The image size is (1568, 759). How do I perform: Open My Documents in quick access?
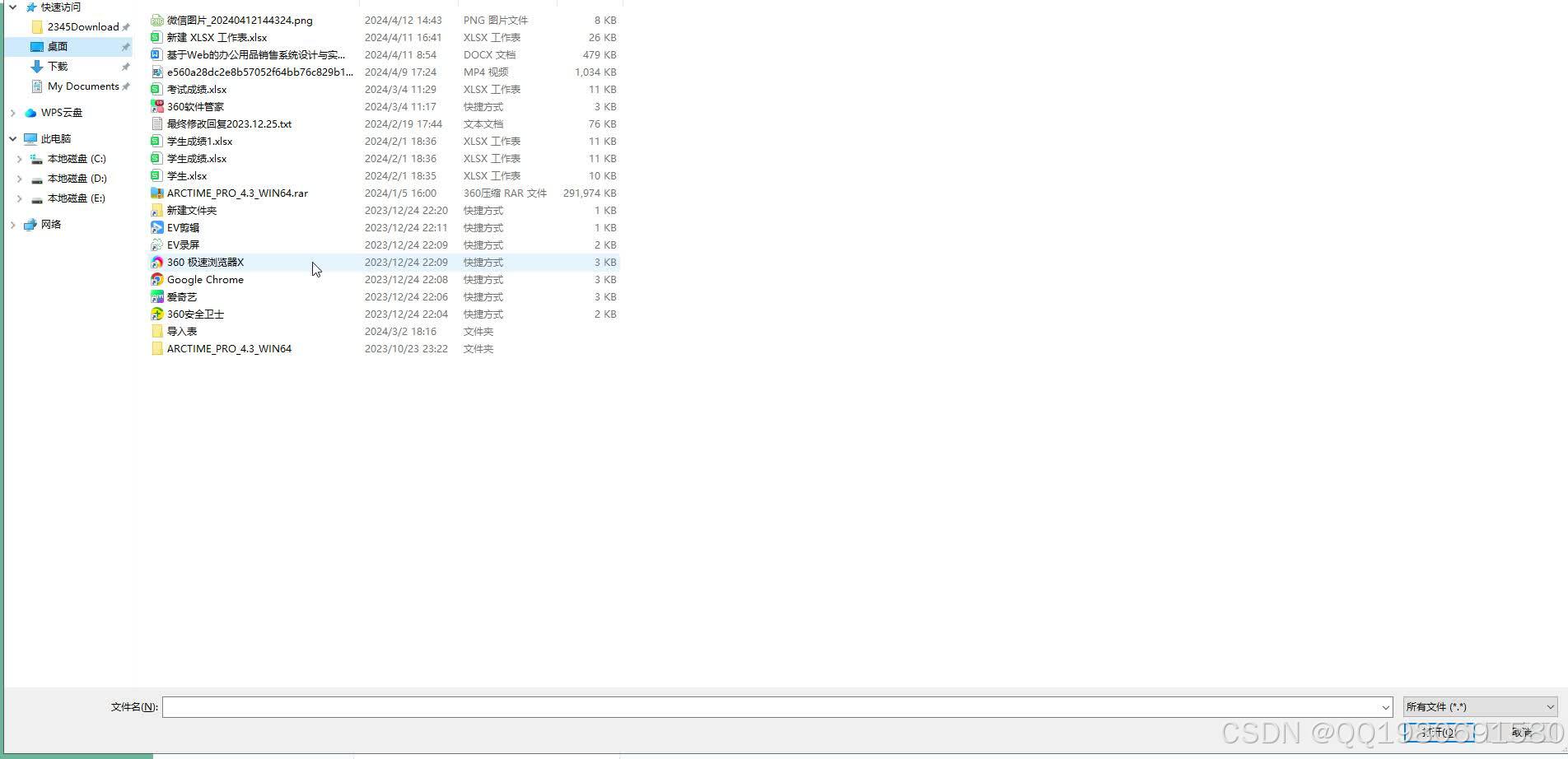click(x=83, y=86)
